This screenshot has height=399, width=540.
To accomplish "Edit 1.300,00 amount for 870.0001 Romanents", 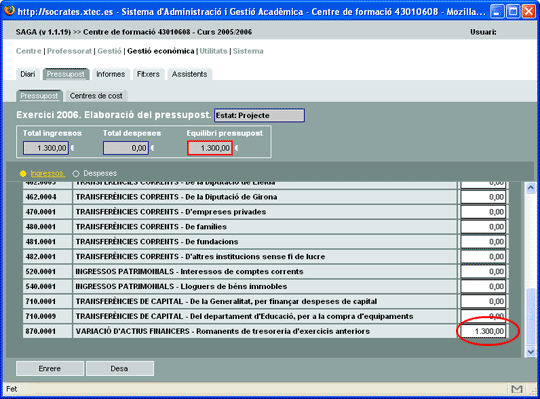I will (483, 331).
